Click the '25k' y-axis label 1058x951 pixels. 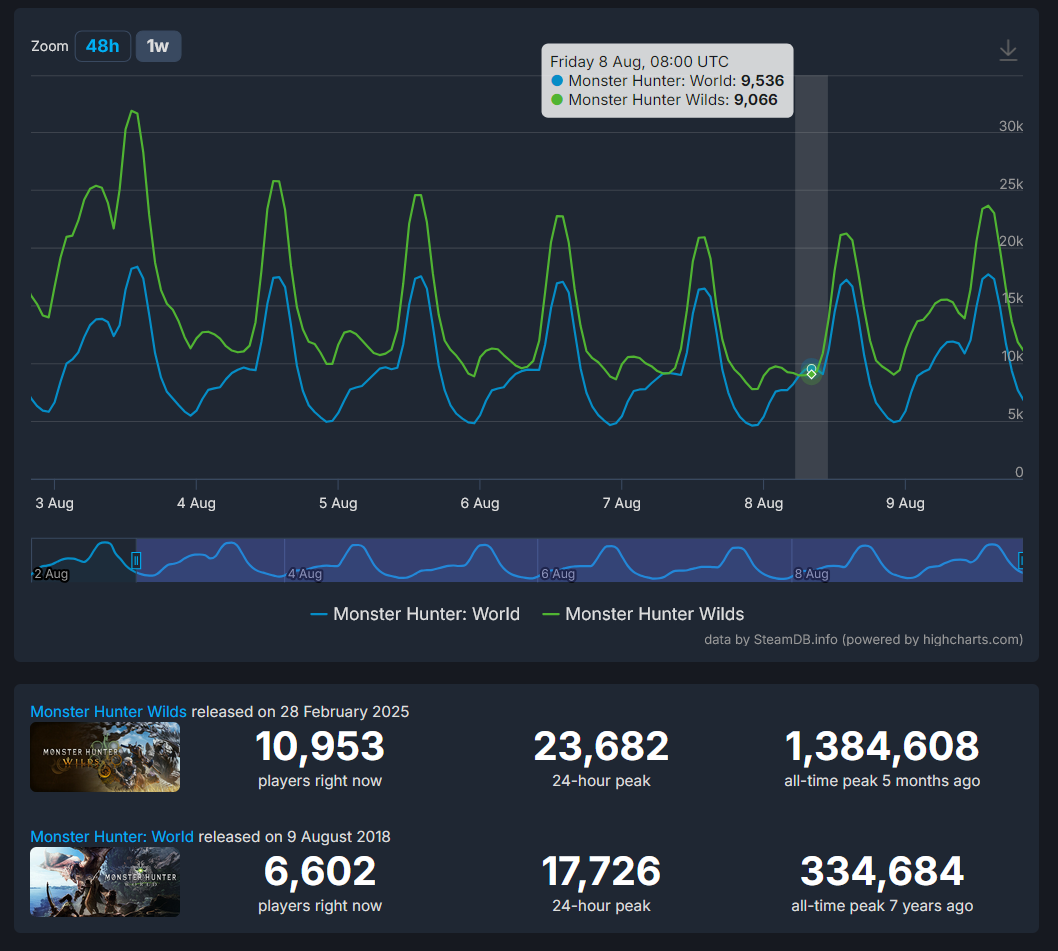pos(1011,184)
